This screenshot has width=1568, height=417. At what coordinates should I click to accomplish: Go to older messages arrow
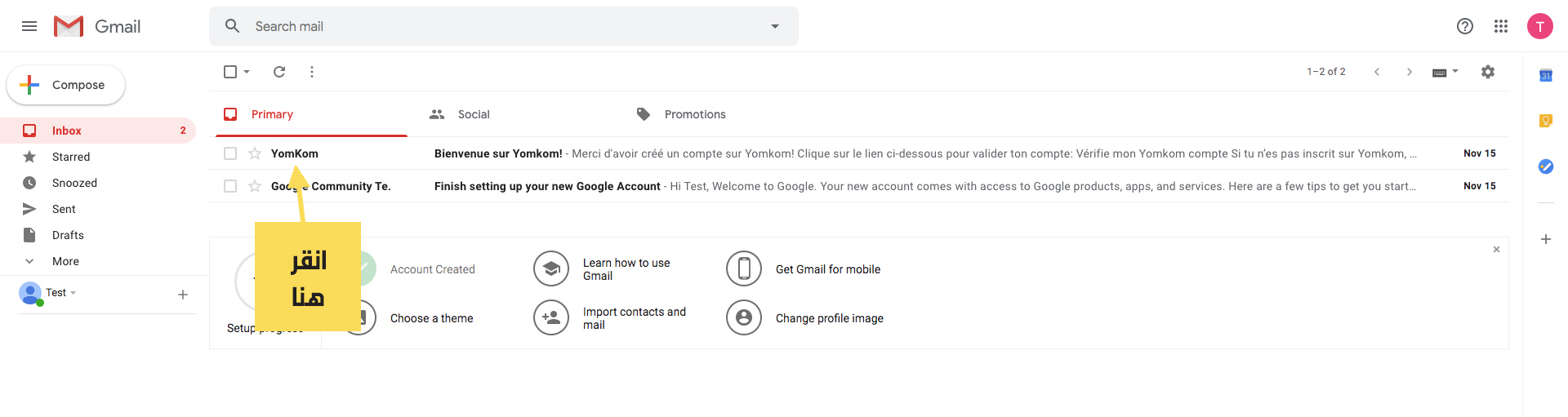[1410, 72]
